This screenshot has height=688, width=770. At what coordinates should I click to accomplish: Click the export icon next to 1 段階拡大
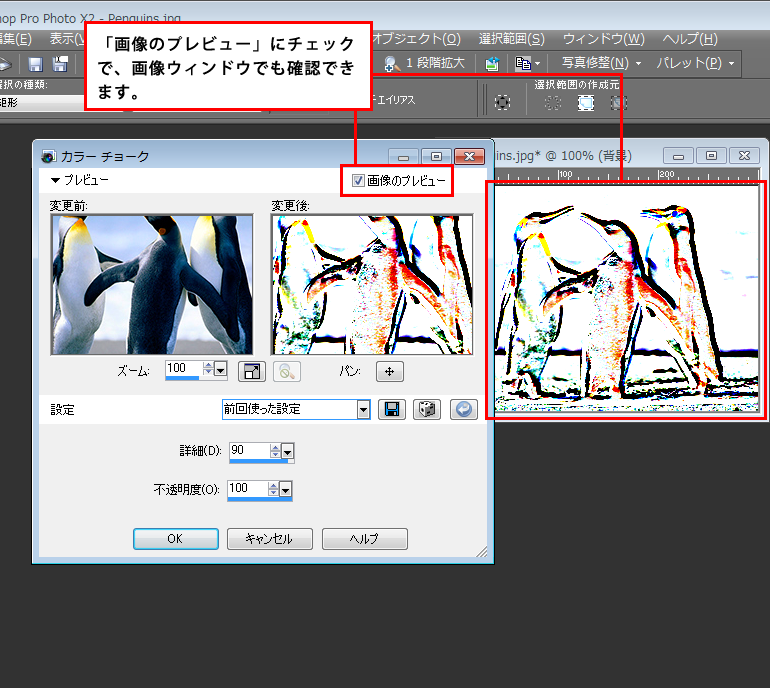tap(492, 63)
